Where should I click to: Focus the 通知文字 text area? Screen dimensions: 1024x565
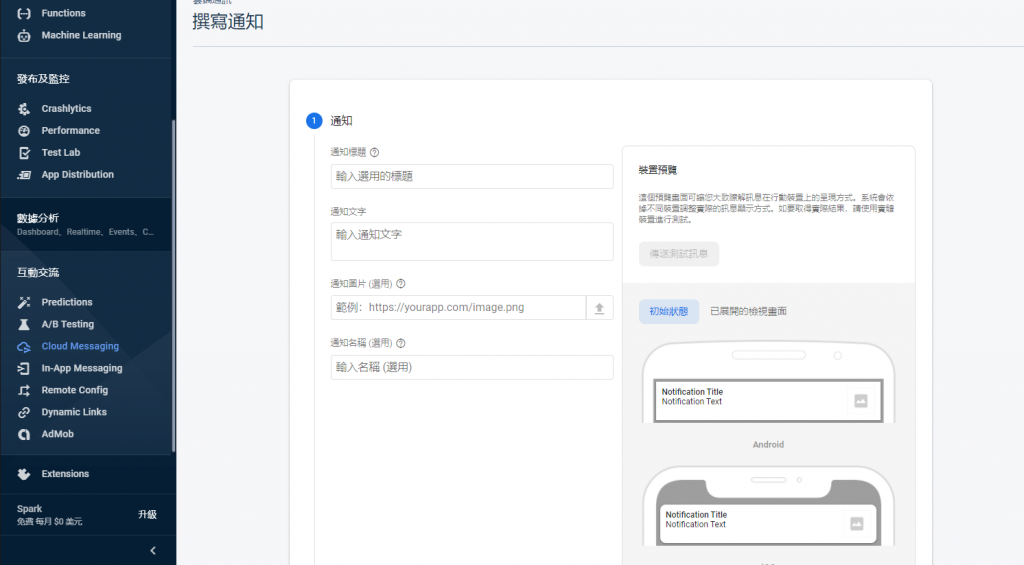click(x=472, y=242)
